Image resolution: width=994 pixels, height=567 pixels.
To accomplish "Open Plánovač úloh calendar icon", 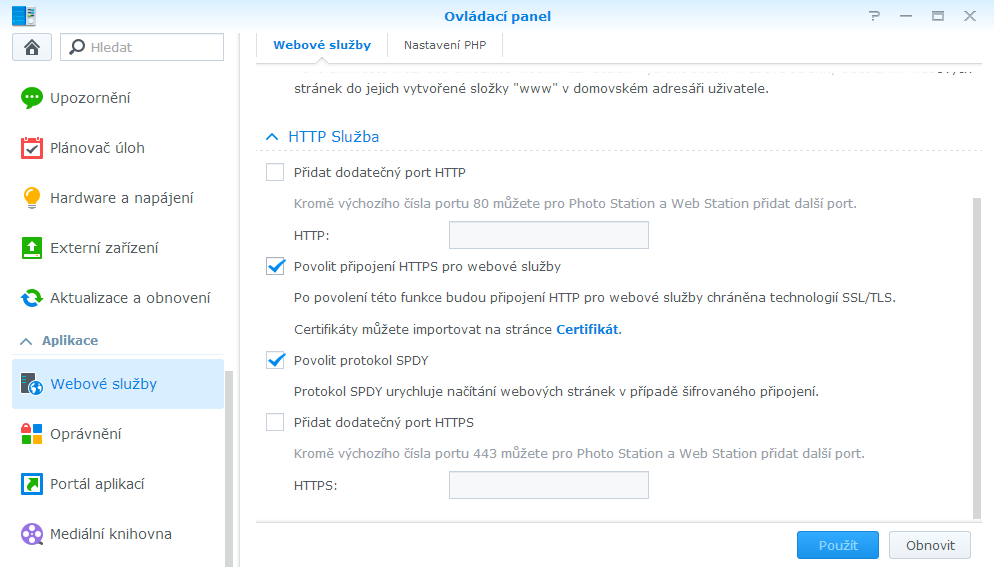I will point(33,148).
